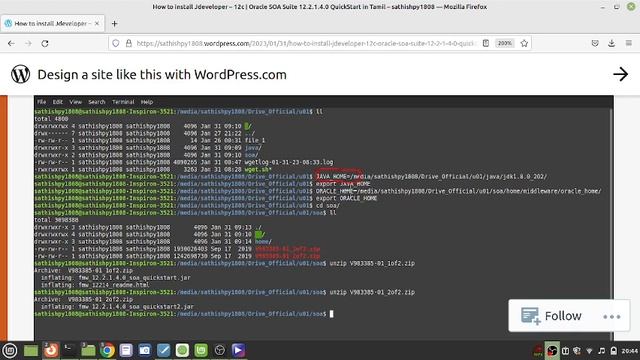Open the three-dots menu beside Follow
Viewport: 640px width, 360px height.
pyautogui.click(x=612, y=317)
